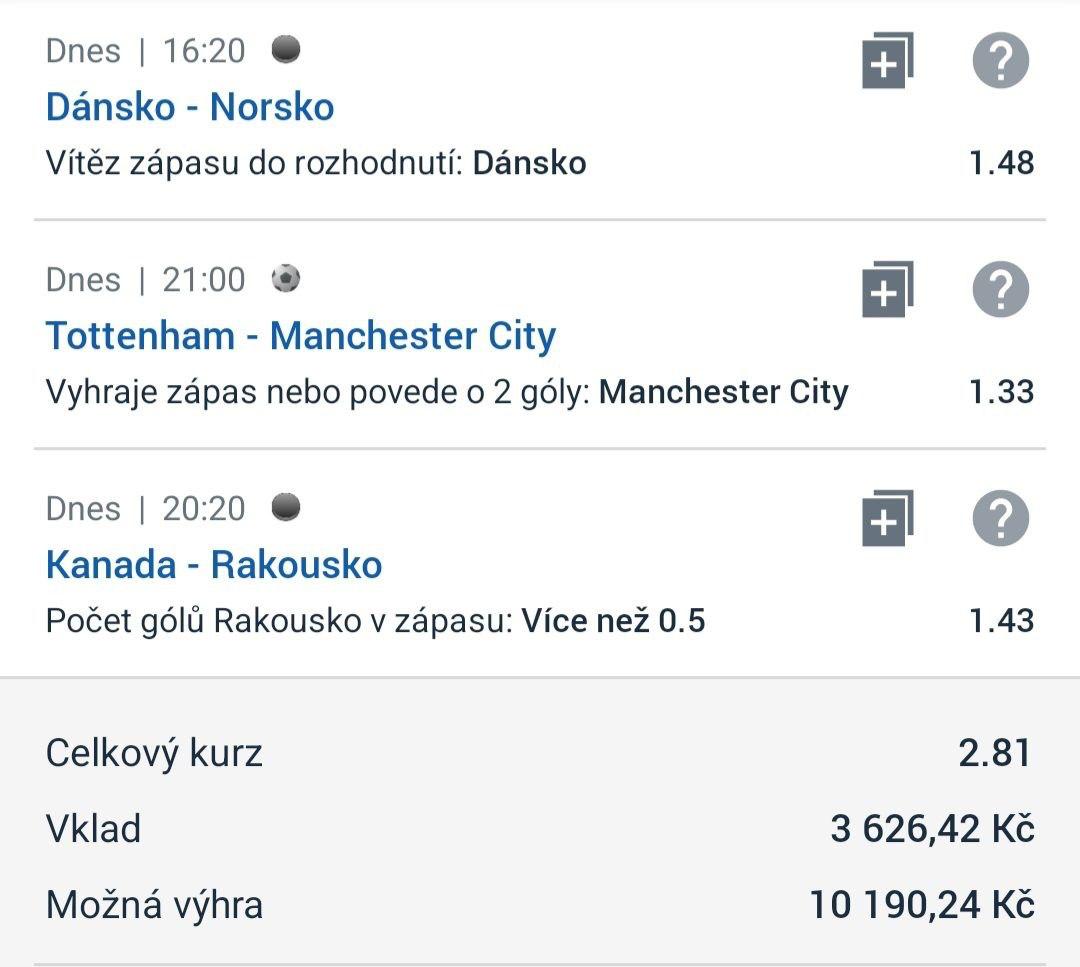
Task: Open help for Tottenham - Manchester City bet
Action: tap(1001, 289)
